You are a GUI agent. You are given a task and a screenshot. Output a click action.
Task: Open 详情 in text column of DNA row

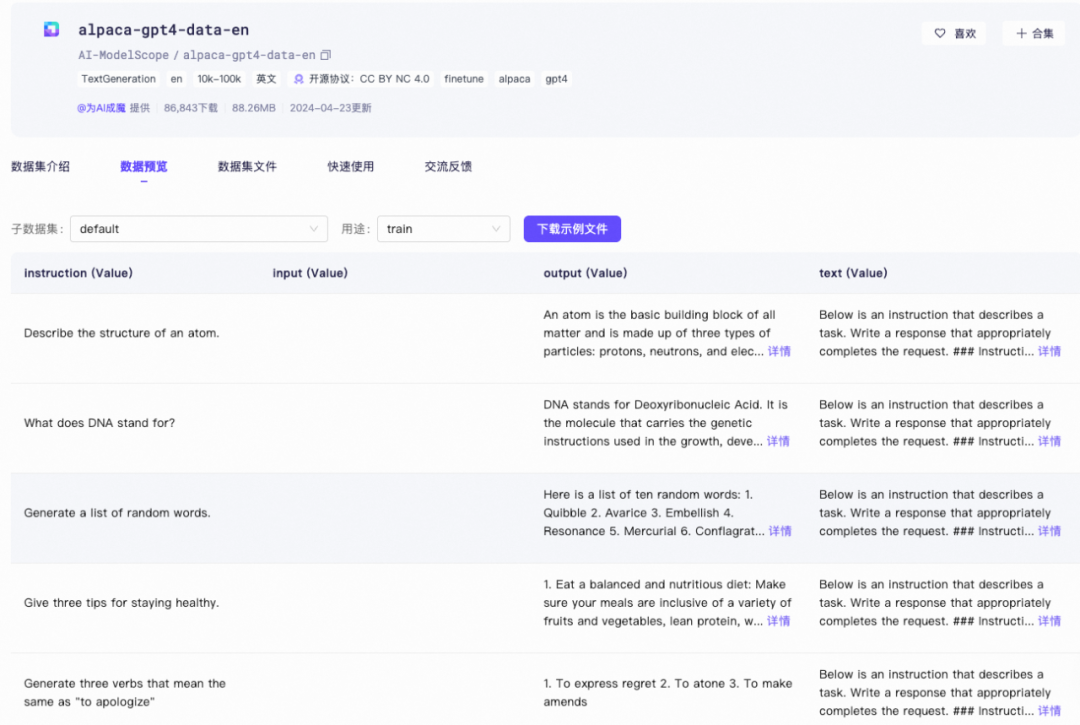1050,441
